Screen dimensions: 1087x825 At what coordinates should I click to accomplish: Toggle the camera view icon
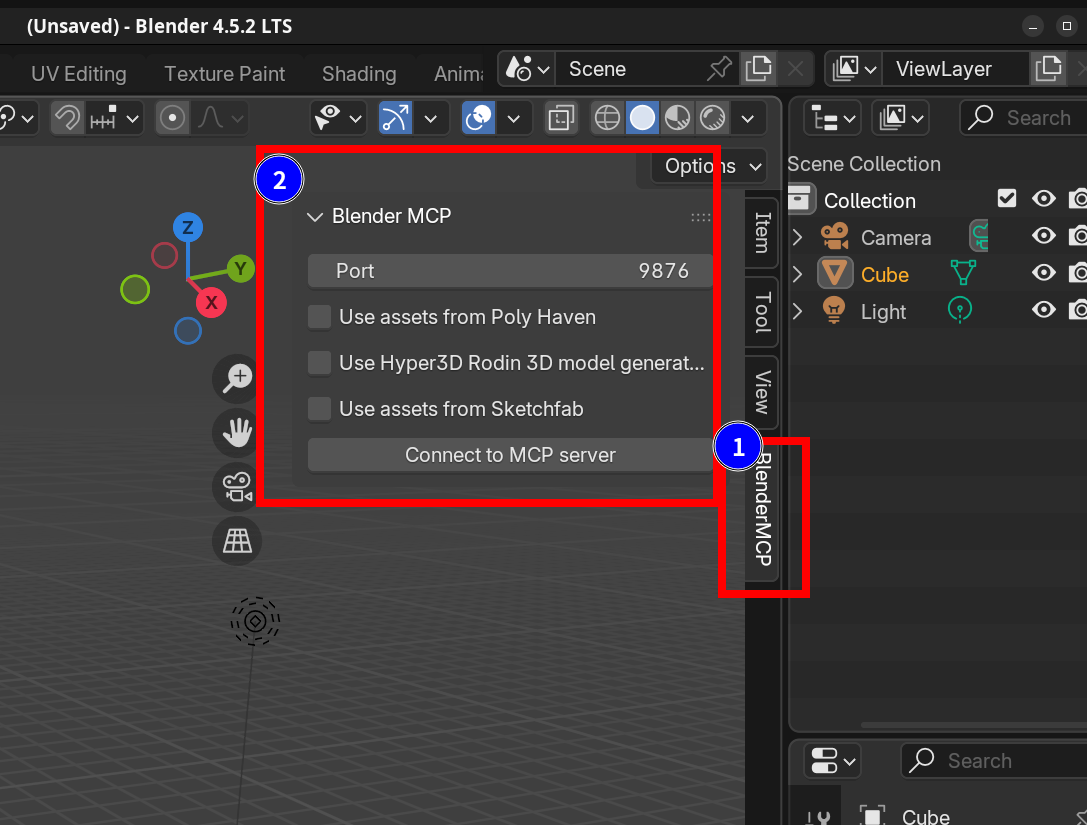tap(237, 487)
